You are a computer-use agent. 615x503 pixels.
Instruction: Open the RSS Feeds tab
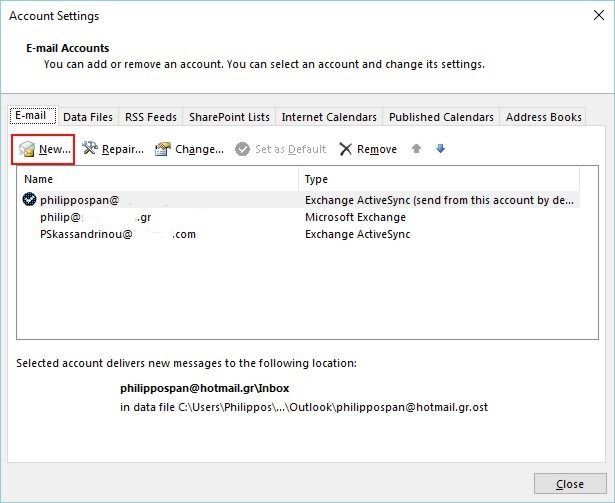click(151, 117)
